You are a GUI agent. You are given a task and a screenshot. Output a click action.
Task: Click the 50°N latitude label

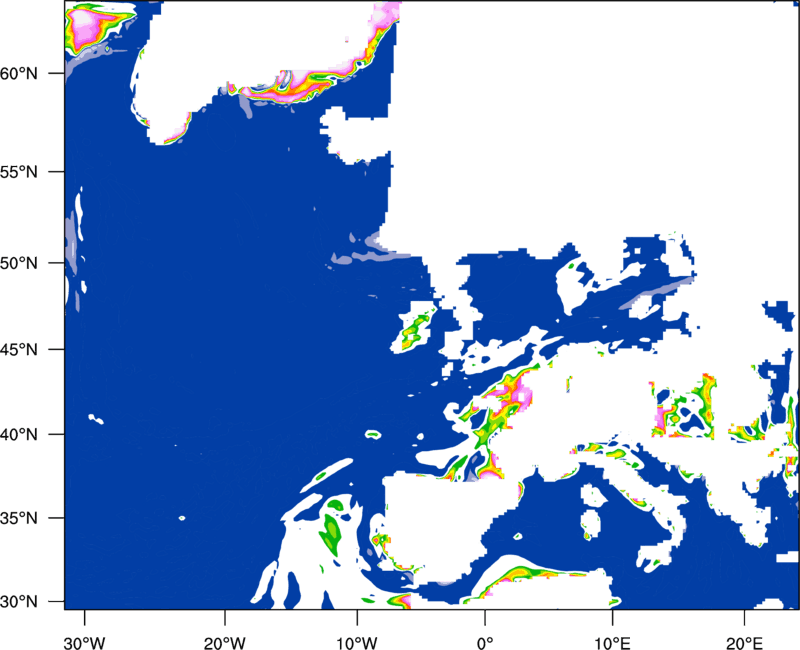[x=19, y=263]
